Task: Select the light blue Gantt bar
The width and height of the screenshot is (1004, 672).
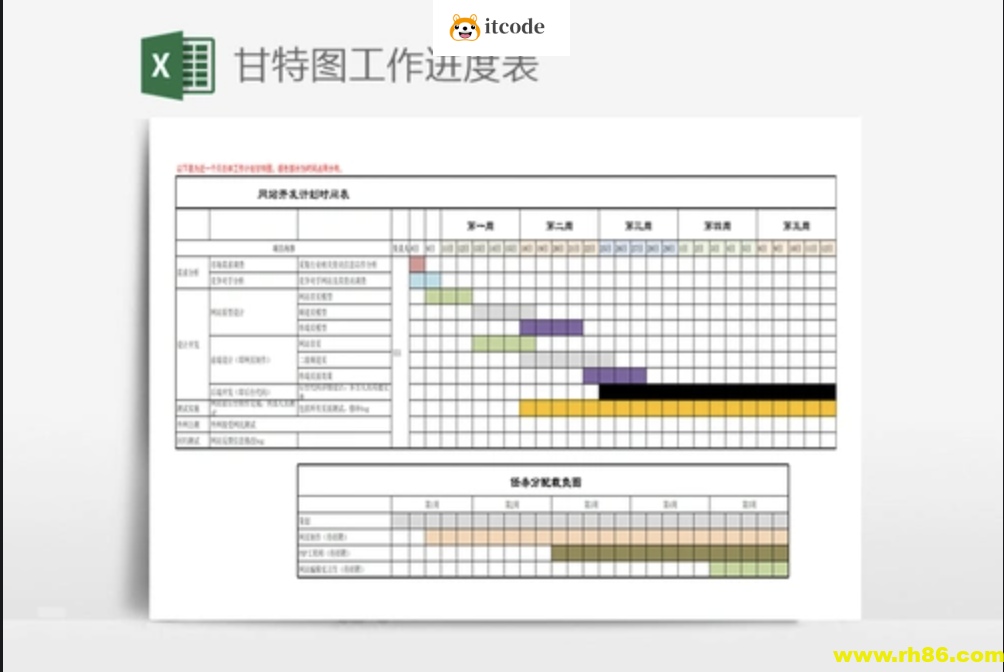Action: point(417,281)
